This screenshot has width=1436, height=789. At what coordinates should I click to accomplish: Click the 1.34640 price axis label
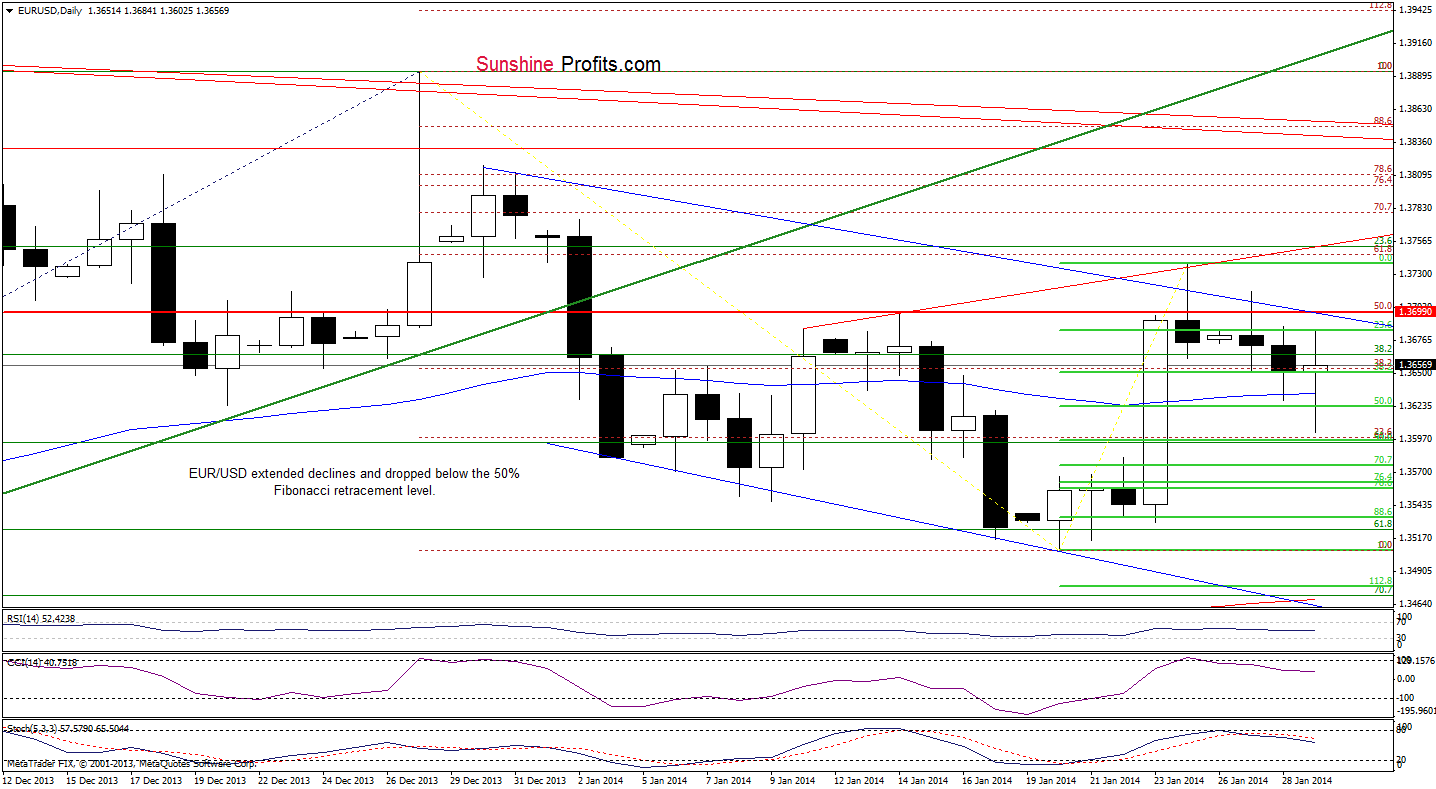coord(1416,604)
